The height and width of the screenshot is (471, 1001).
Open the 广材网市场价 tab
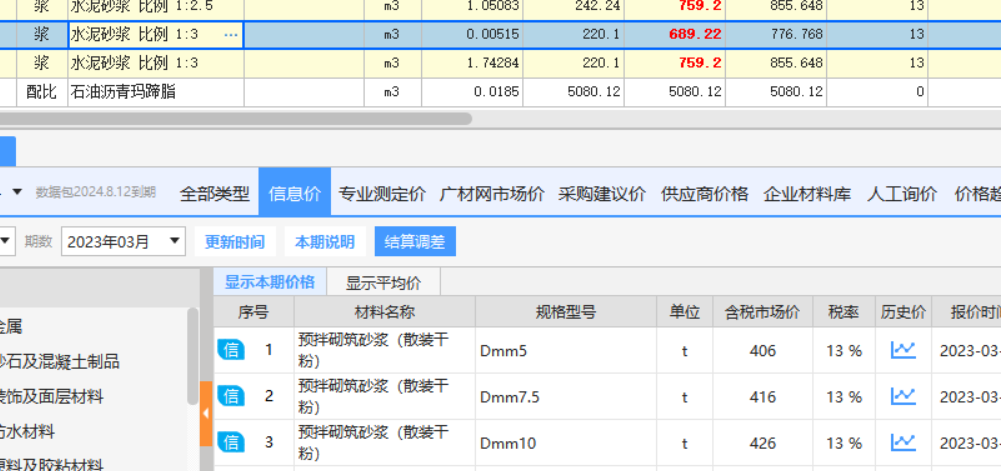[492, 193]
